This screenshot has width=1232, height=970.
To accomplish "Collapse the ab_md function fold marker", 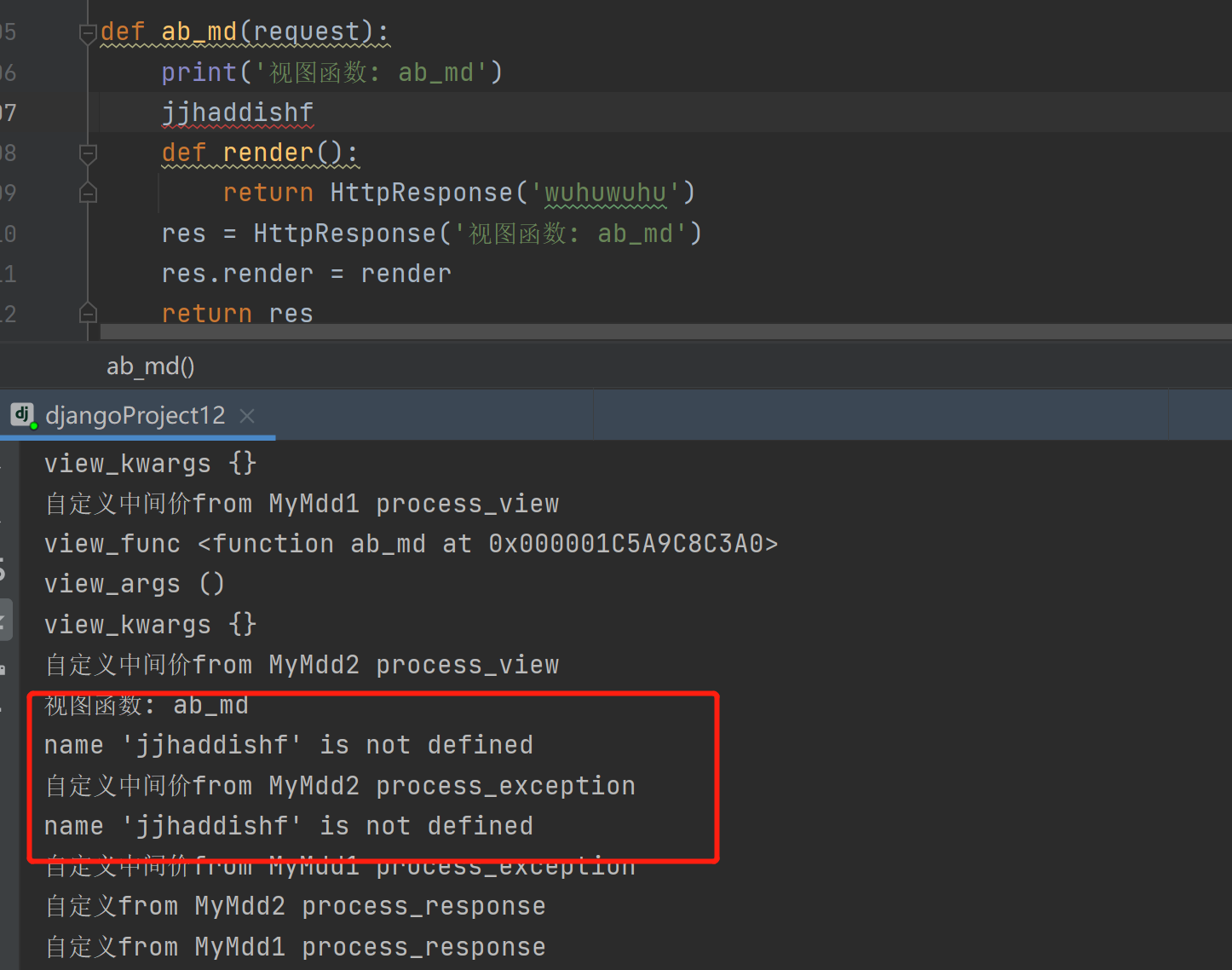I will (88, 33).
